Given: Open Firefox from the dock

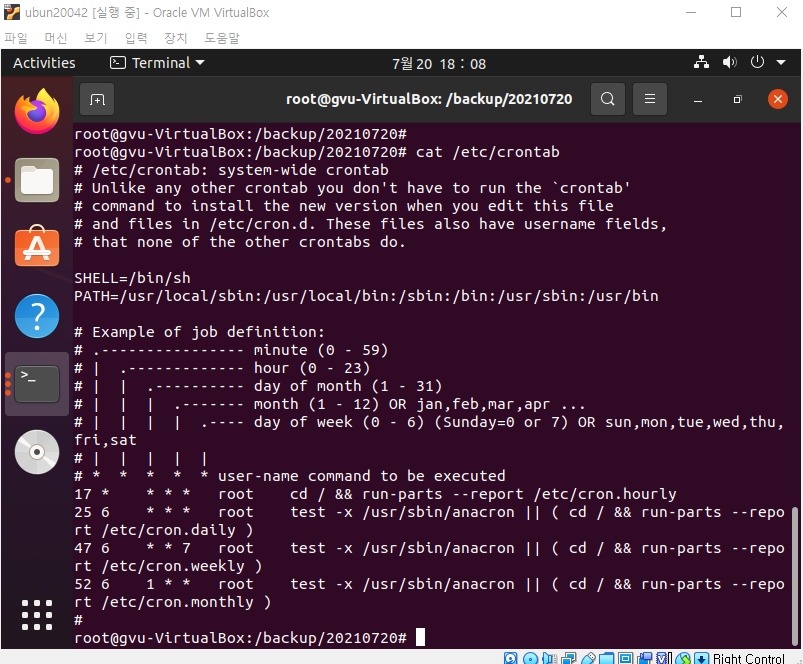Looking at the screenshot, I should pos(37,111).
